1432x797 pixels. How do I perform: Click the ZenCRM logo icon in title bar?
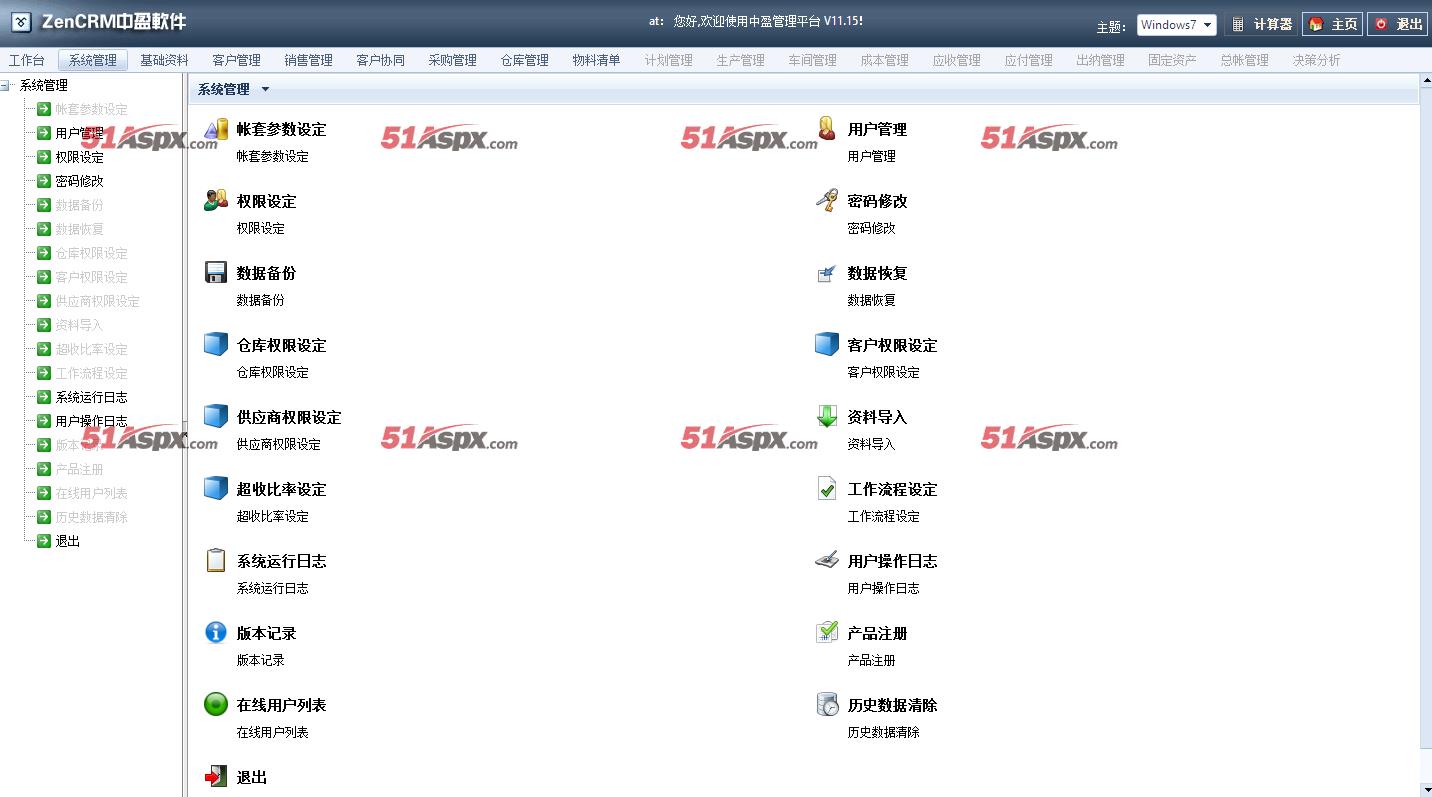tap(21, 22)
